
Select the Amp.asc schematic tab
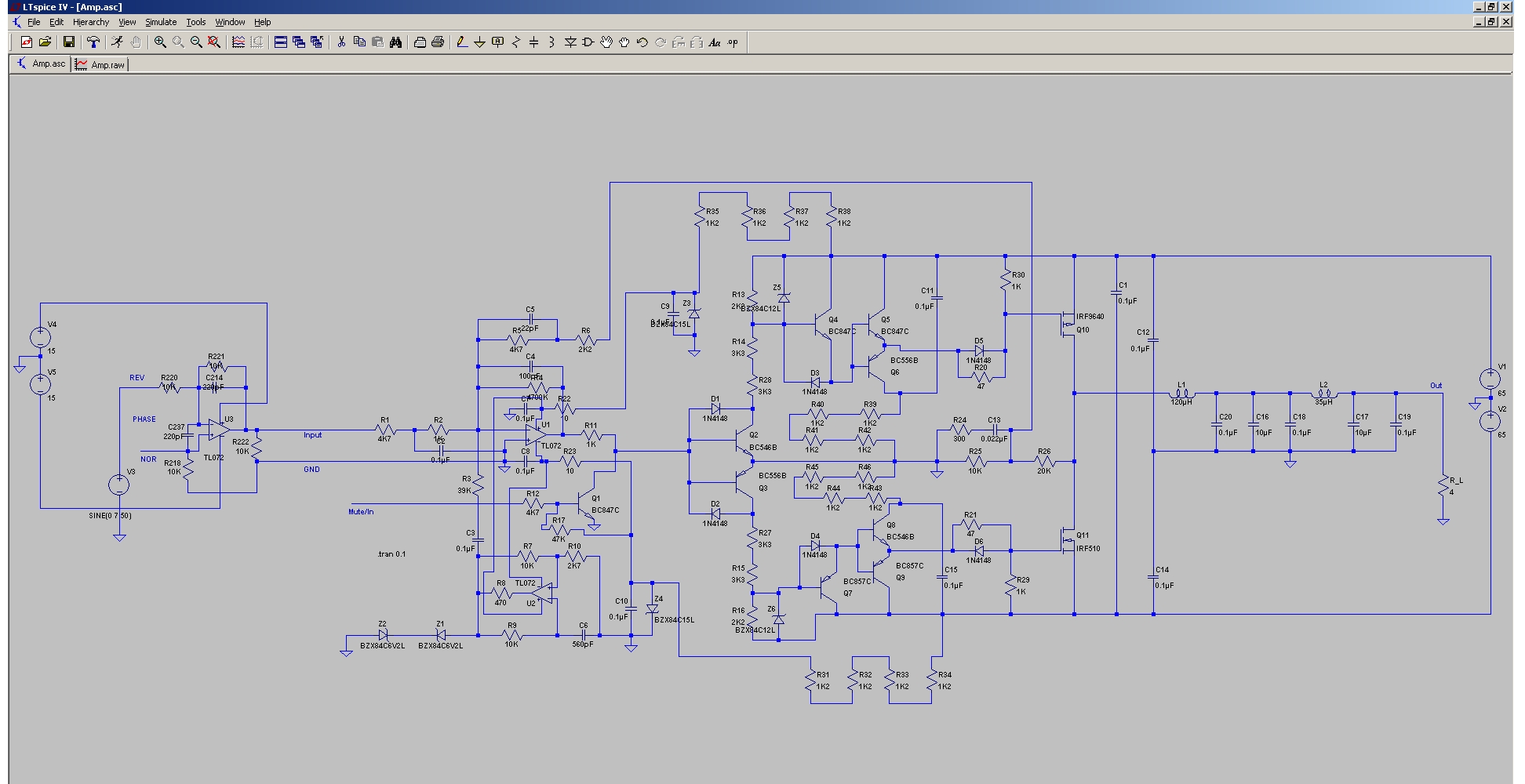(42, 64)
